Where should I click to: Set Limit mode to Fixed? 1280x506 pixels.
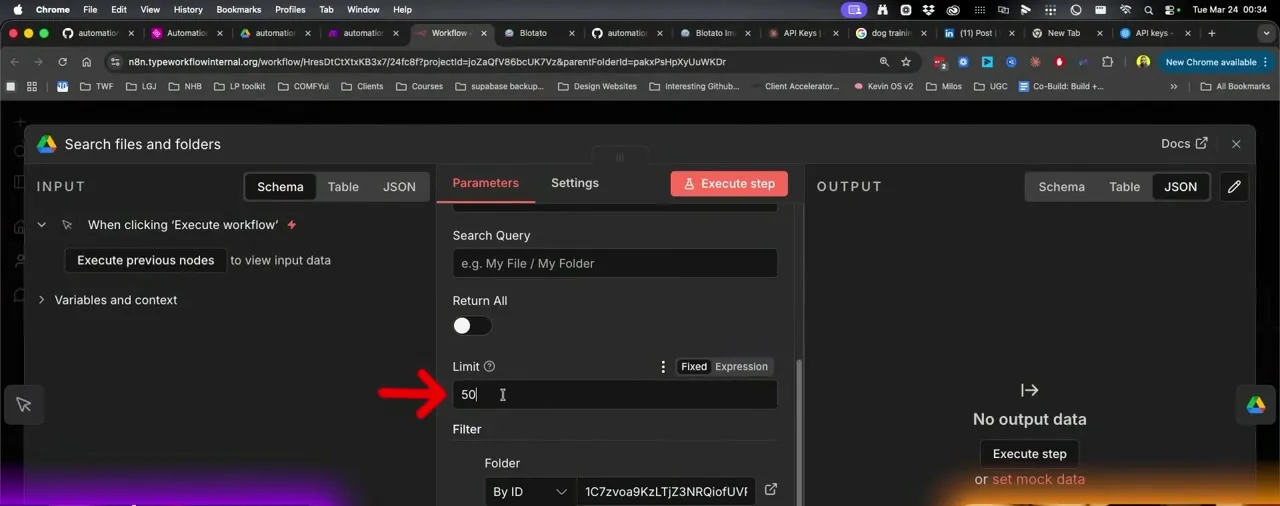[x=694, y=367]
